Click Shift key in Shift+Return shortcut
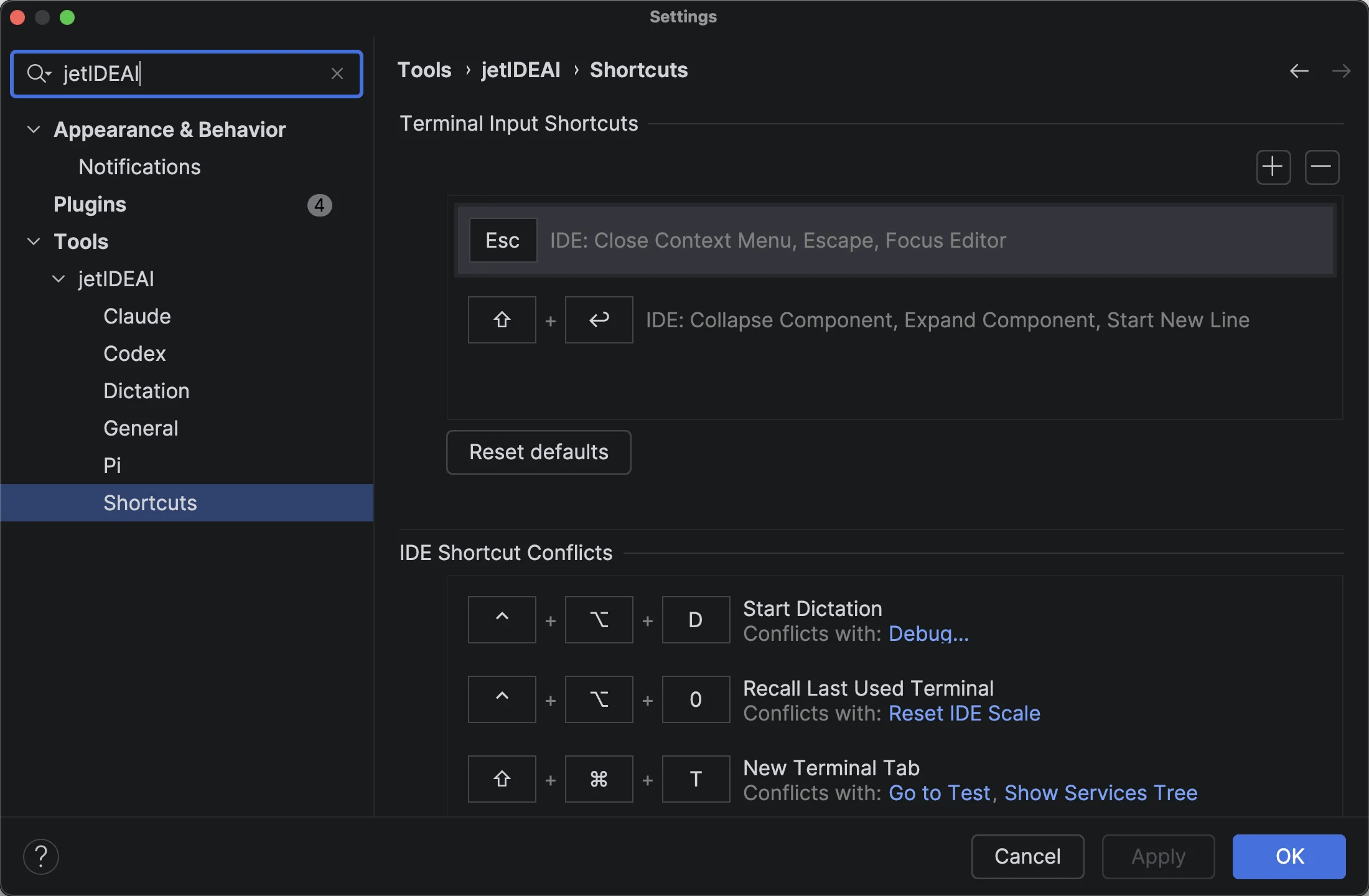This screenshot has width=1369, height=896. (502, 320)
